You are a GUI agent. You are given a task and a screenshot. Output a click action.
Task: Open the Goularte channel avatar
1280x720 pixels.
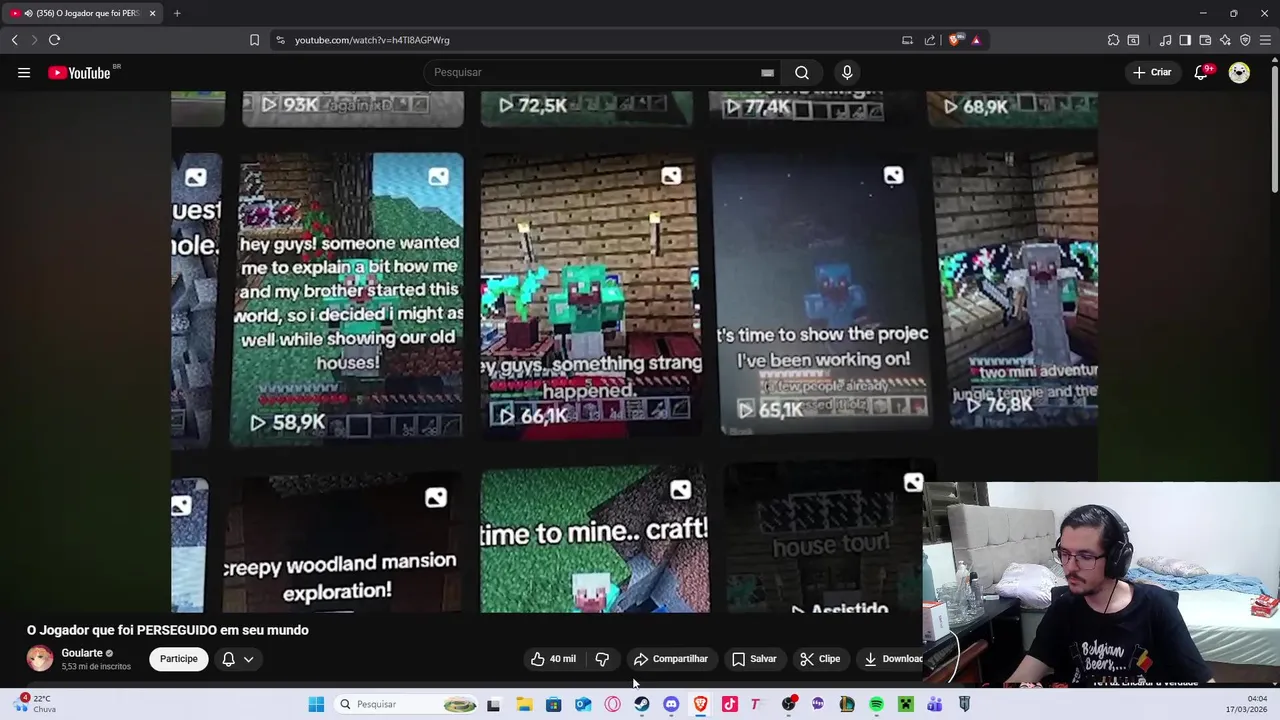(x=40, y=658)
